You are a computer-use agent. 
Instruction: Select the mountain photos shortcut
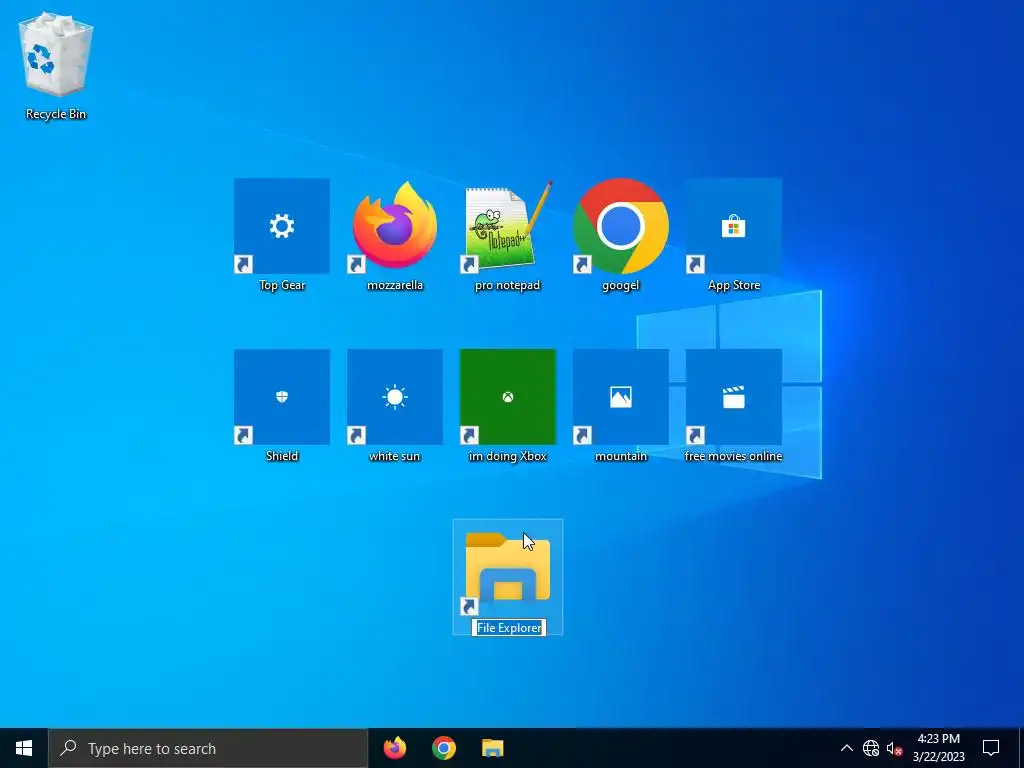pyautogui.click(x=620, y=397)
